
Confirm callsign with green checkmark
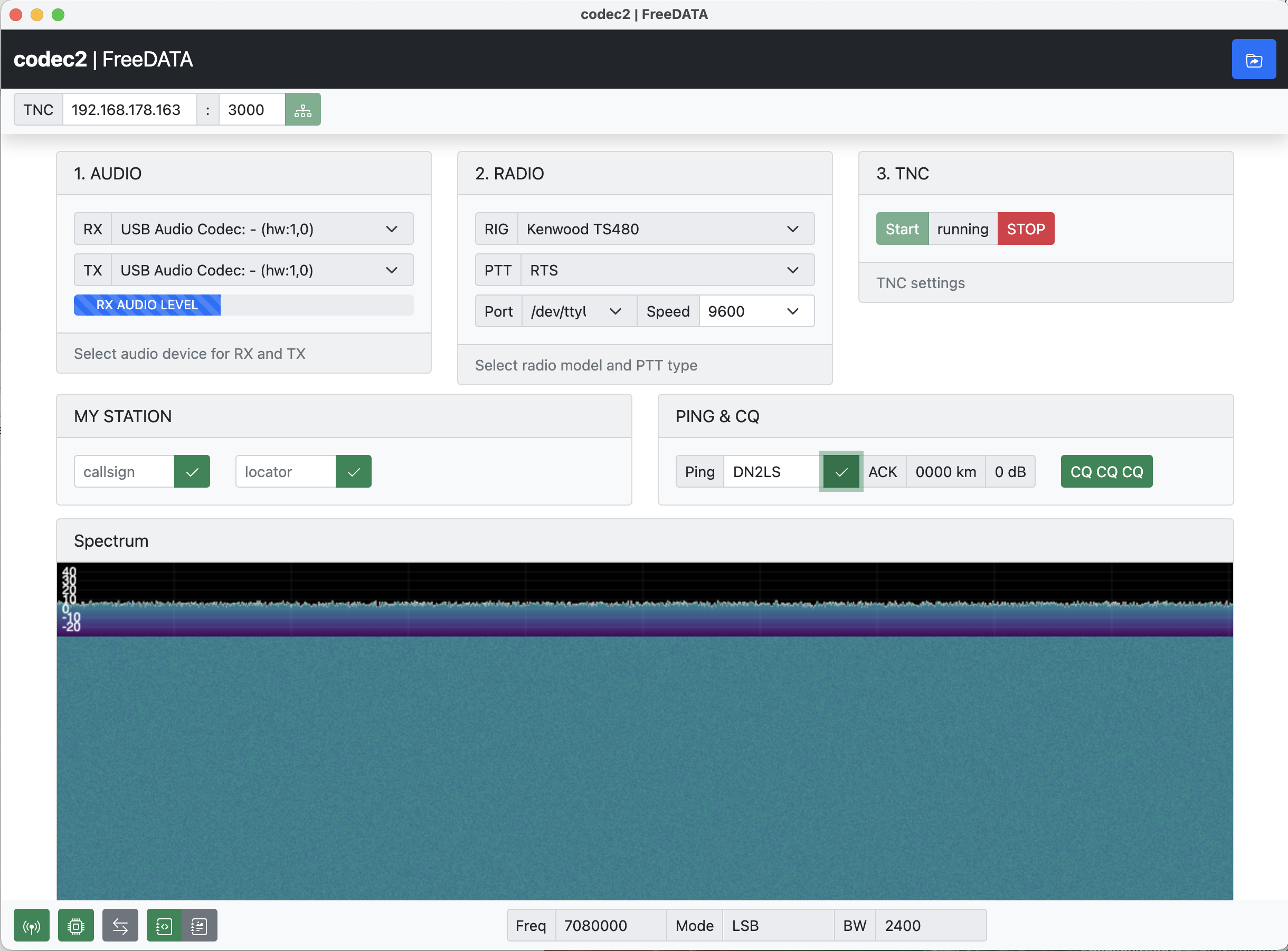click(192, 471)
